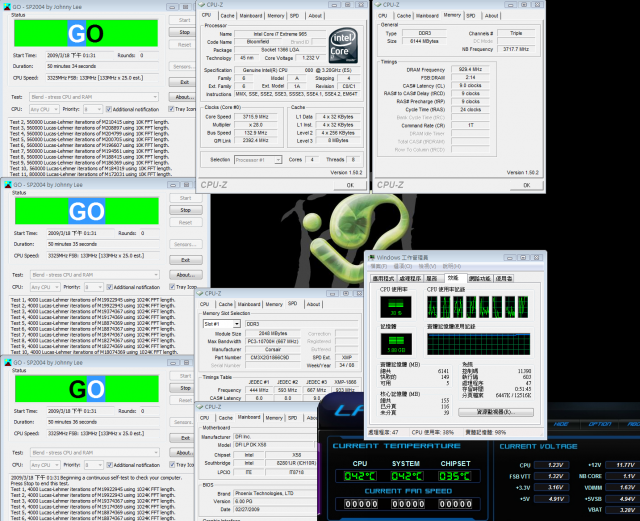Open the 網路功能 tab in Task Manager

(480, 278)
